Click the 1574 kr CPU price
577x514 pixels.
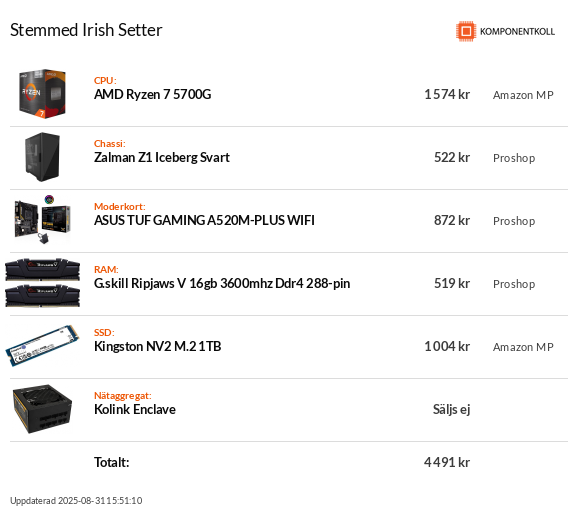(x=447, y=95)
